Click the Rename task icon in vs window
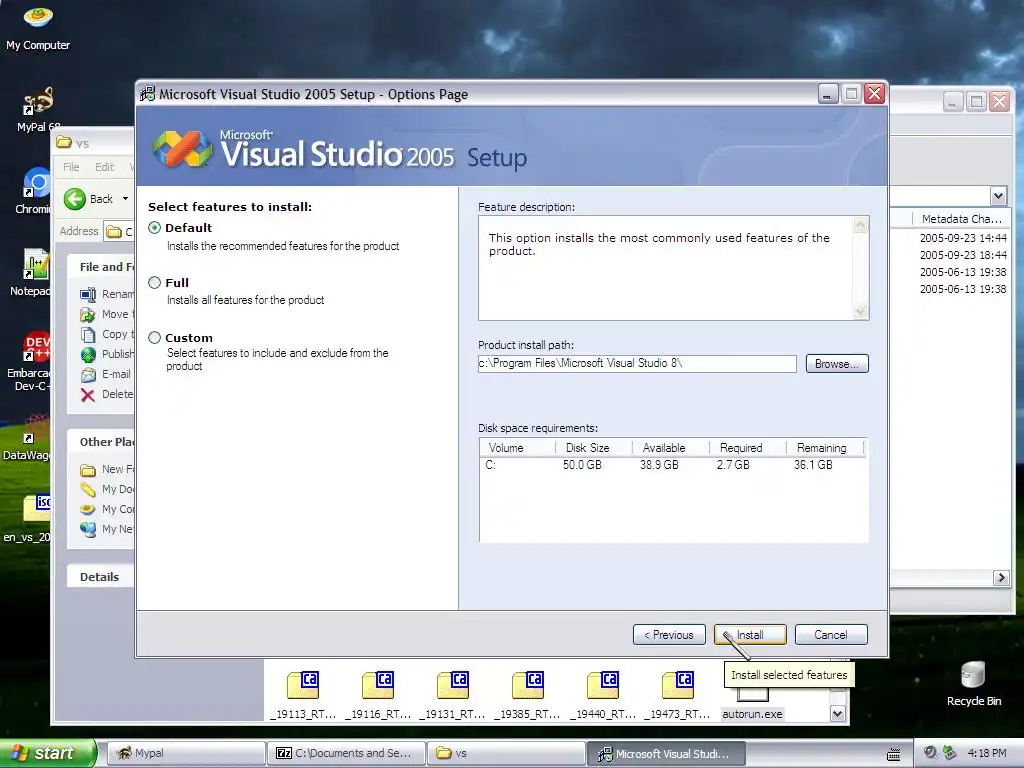1024x768 pixels. coord(88,295)
